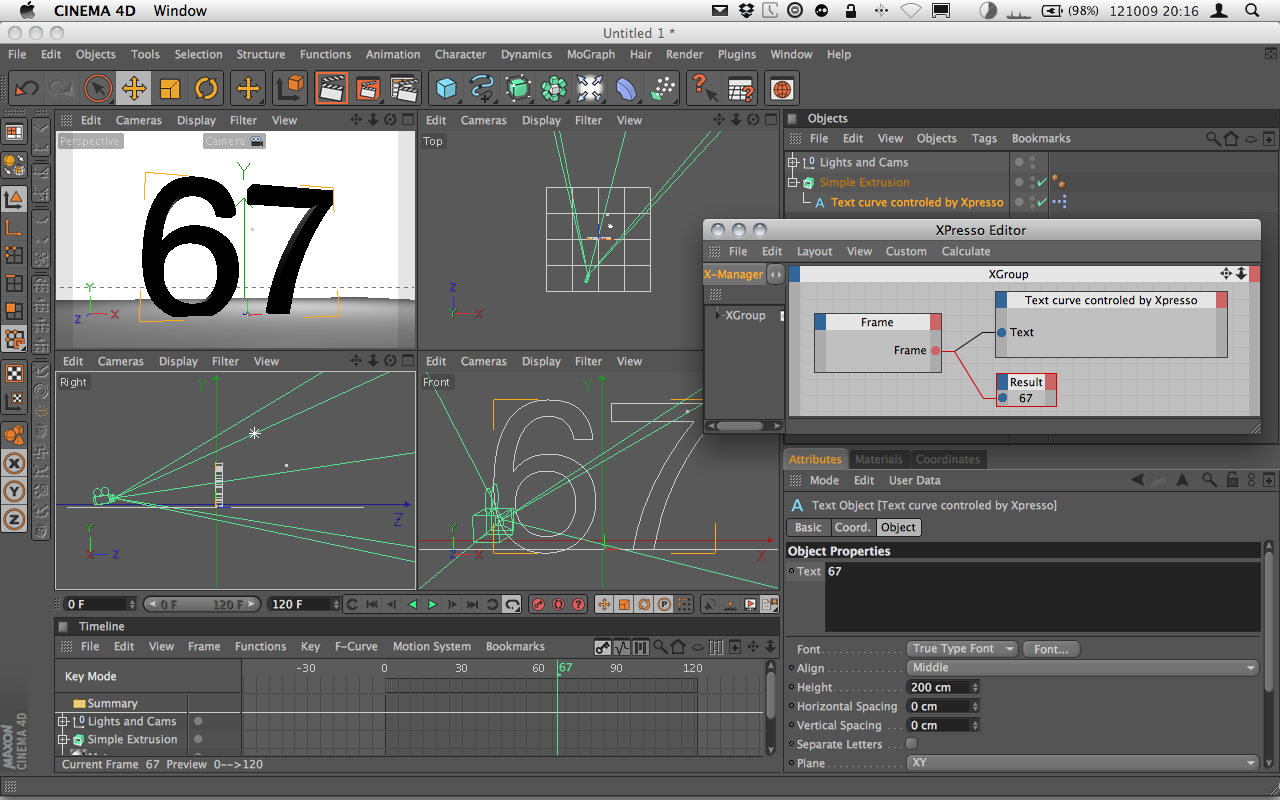Select the Move tool in top toolbar
This screenshot has width=1280, height=800.
point(134,88)
